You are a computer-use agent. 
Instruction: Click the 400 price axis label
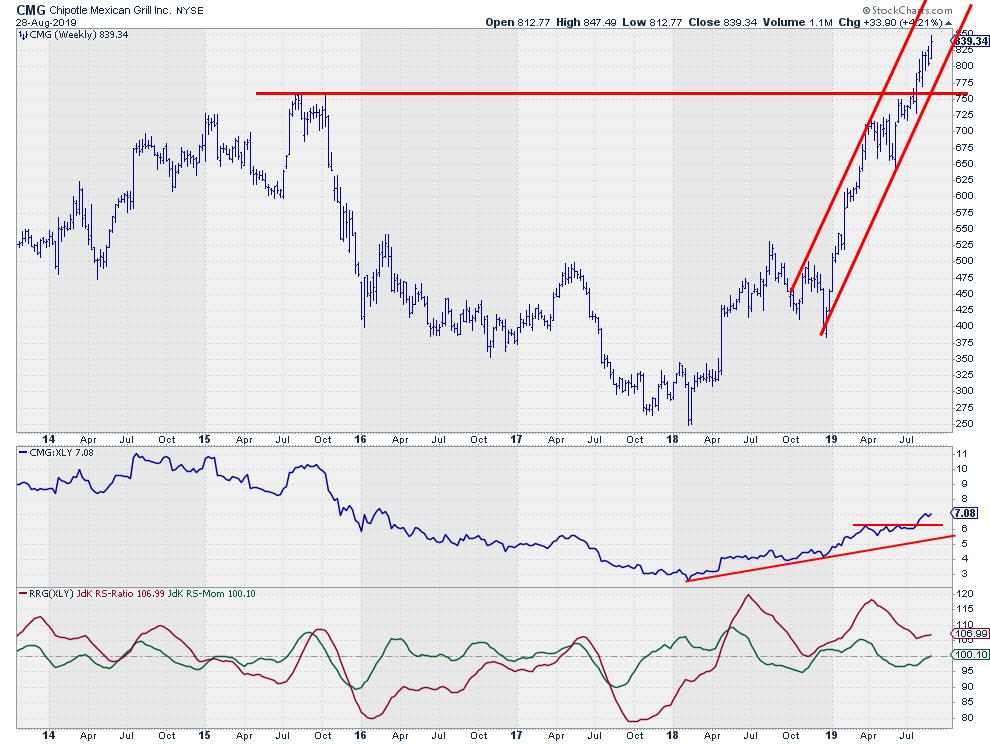pyautogui.click(x=964, y=326)
